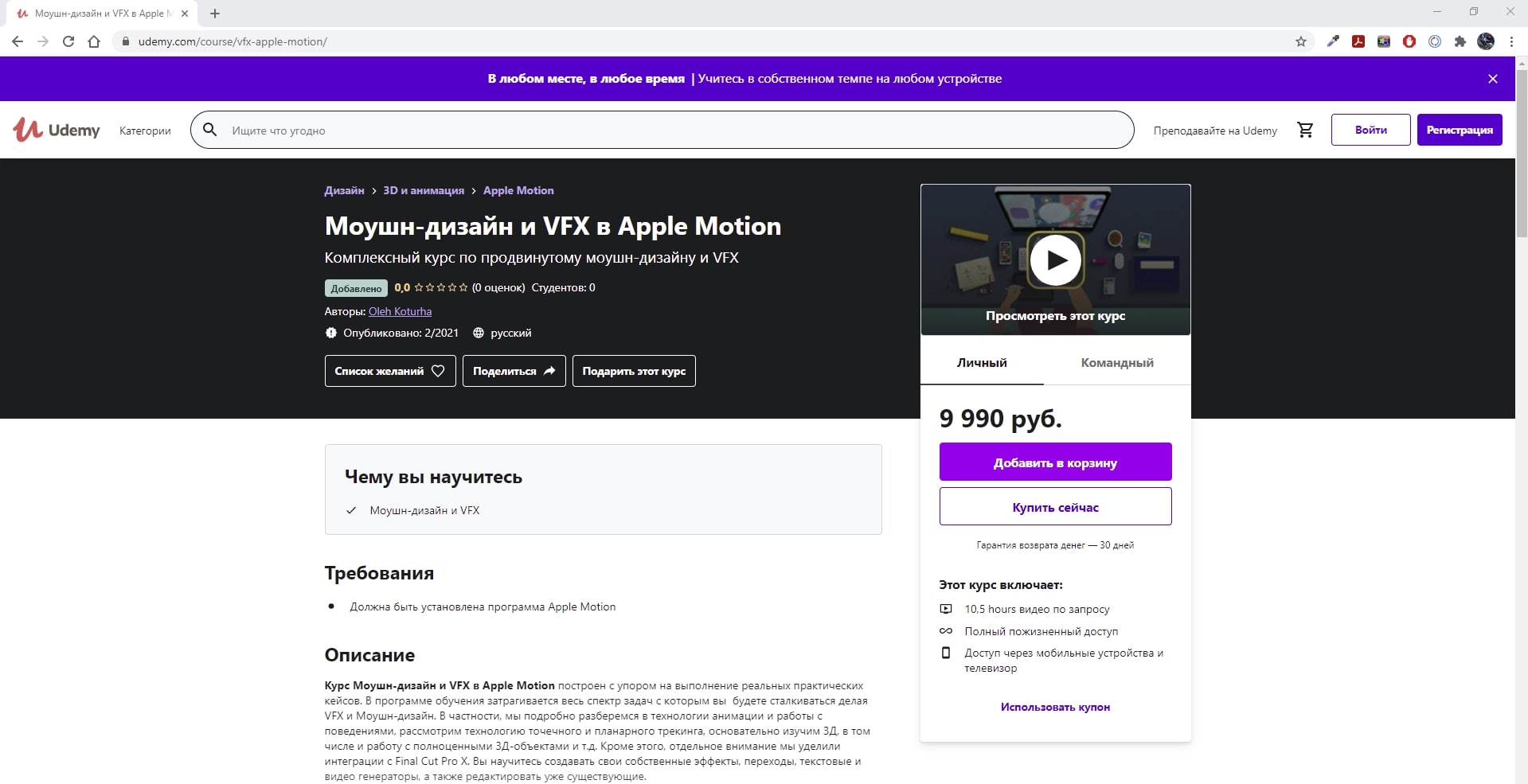Click "Чему вы научитесь" heading

point(433,477)
